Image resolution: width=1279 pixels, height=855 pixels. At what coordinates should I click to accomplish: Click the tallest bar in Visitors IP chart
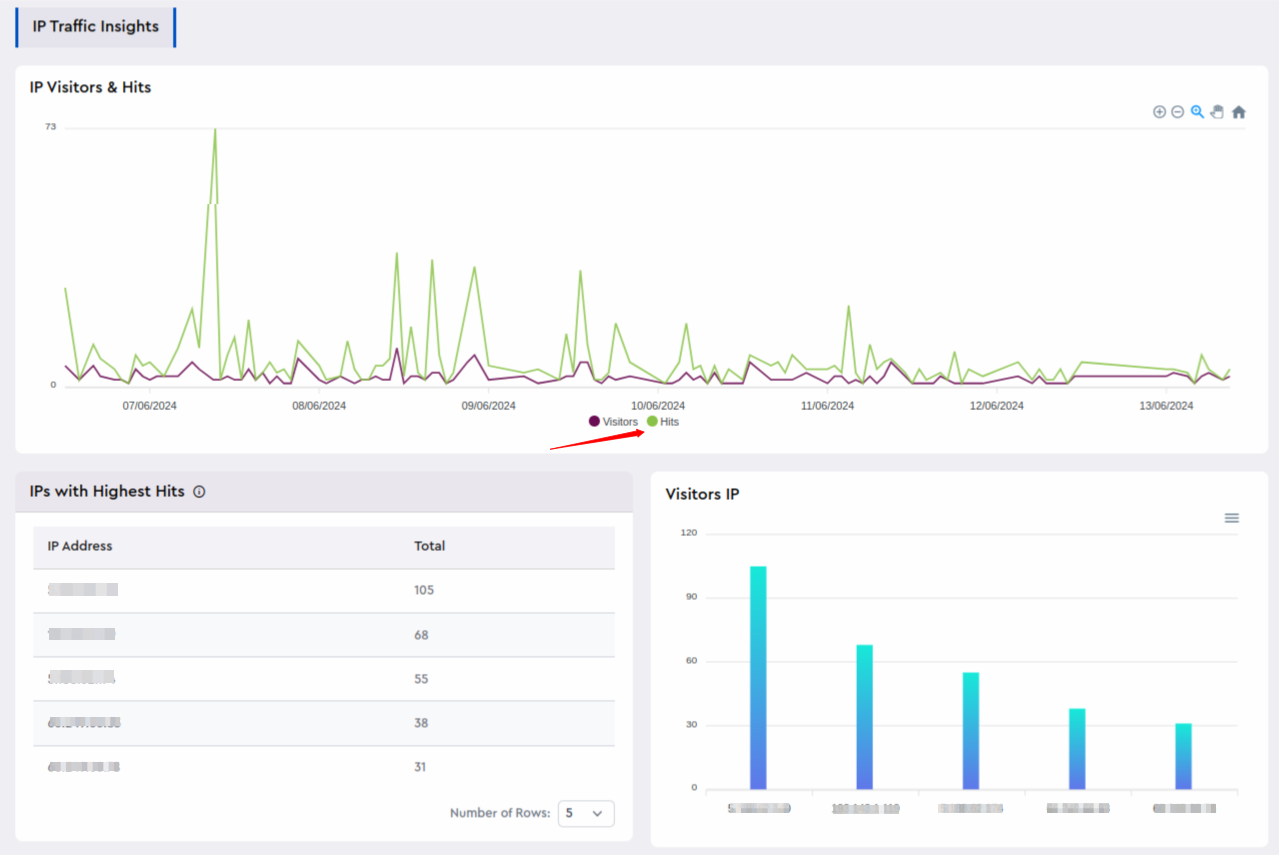click(758, 678)
